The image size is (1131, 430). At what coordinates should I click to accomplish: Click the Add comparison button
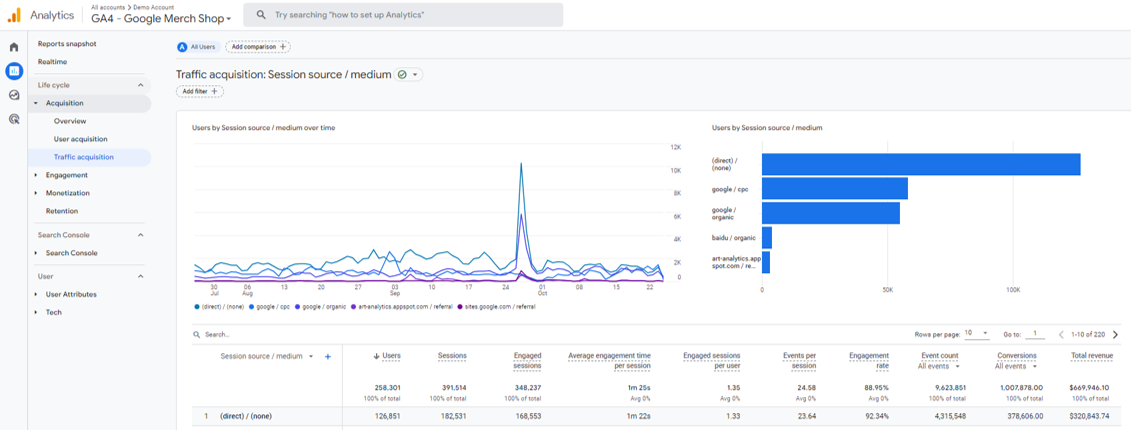click(258, 47)
